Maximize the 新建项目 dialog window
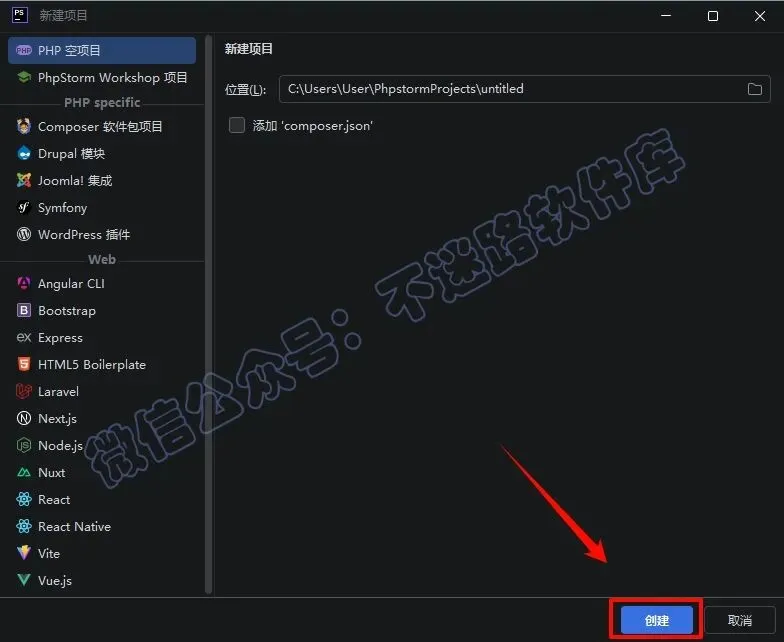Screen dimensions: 784x642 (713, 16)
